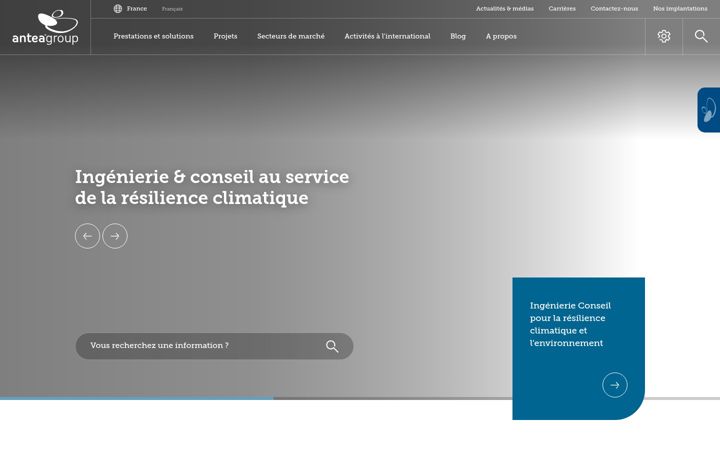
Task: Open the A propos menu
Action: point(501,36)
